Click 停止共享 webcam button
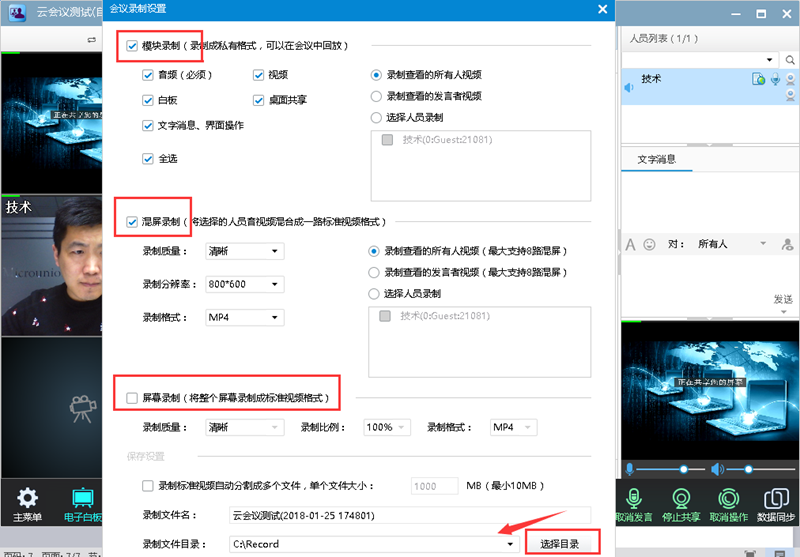Viewport: 800px width, 557px height. click(x=681, y=505)
